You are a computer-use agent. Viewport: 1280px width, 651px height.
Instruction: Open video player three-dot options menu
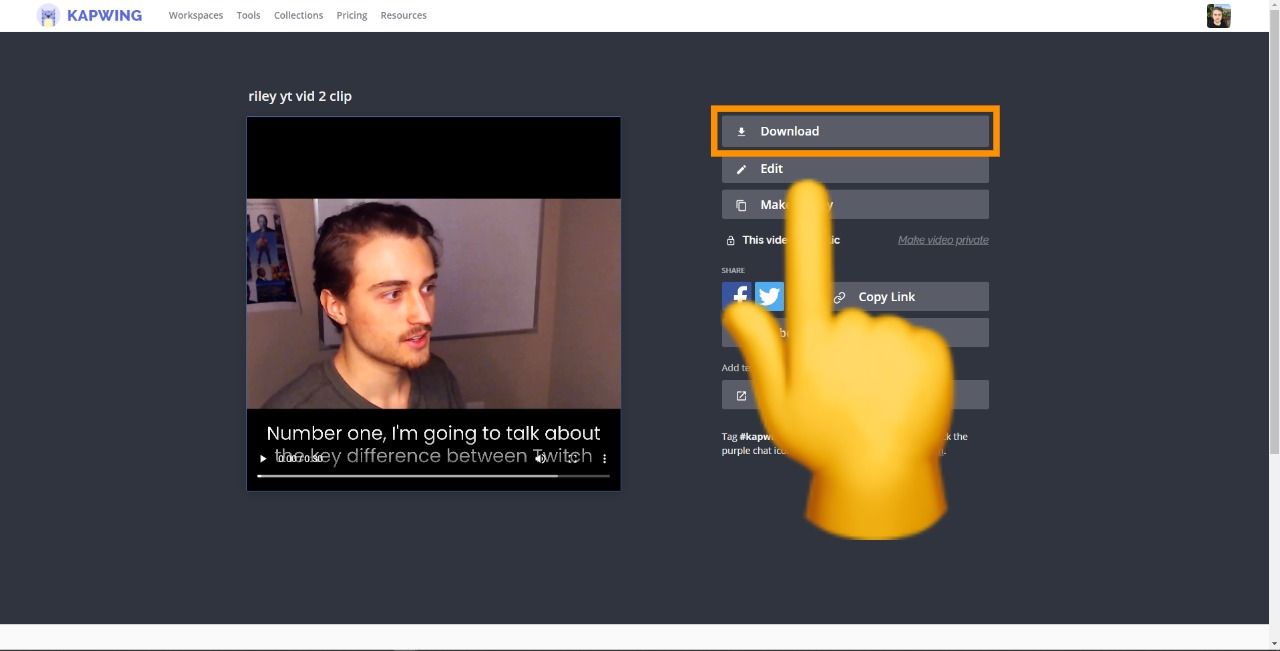pos(604,459)
